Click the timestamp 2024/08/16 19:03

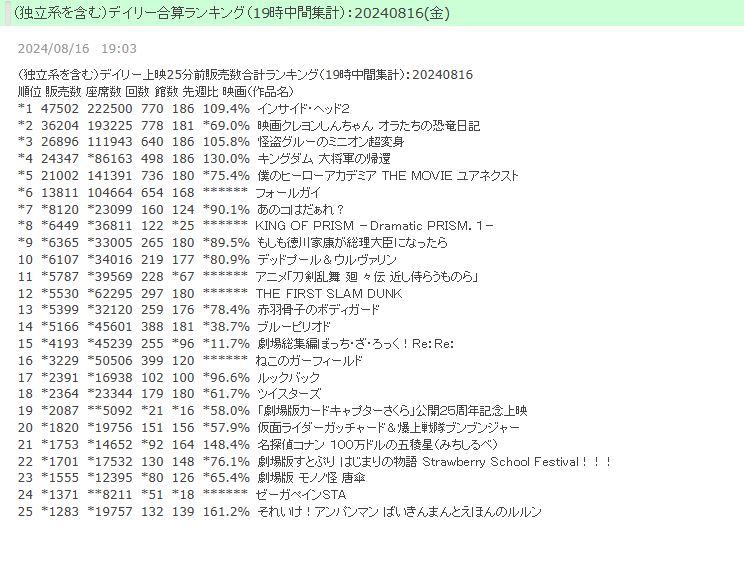click(x=77, y=48)
